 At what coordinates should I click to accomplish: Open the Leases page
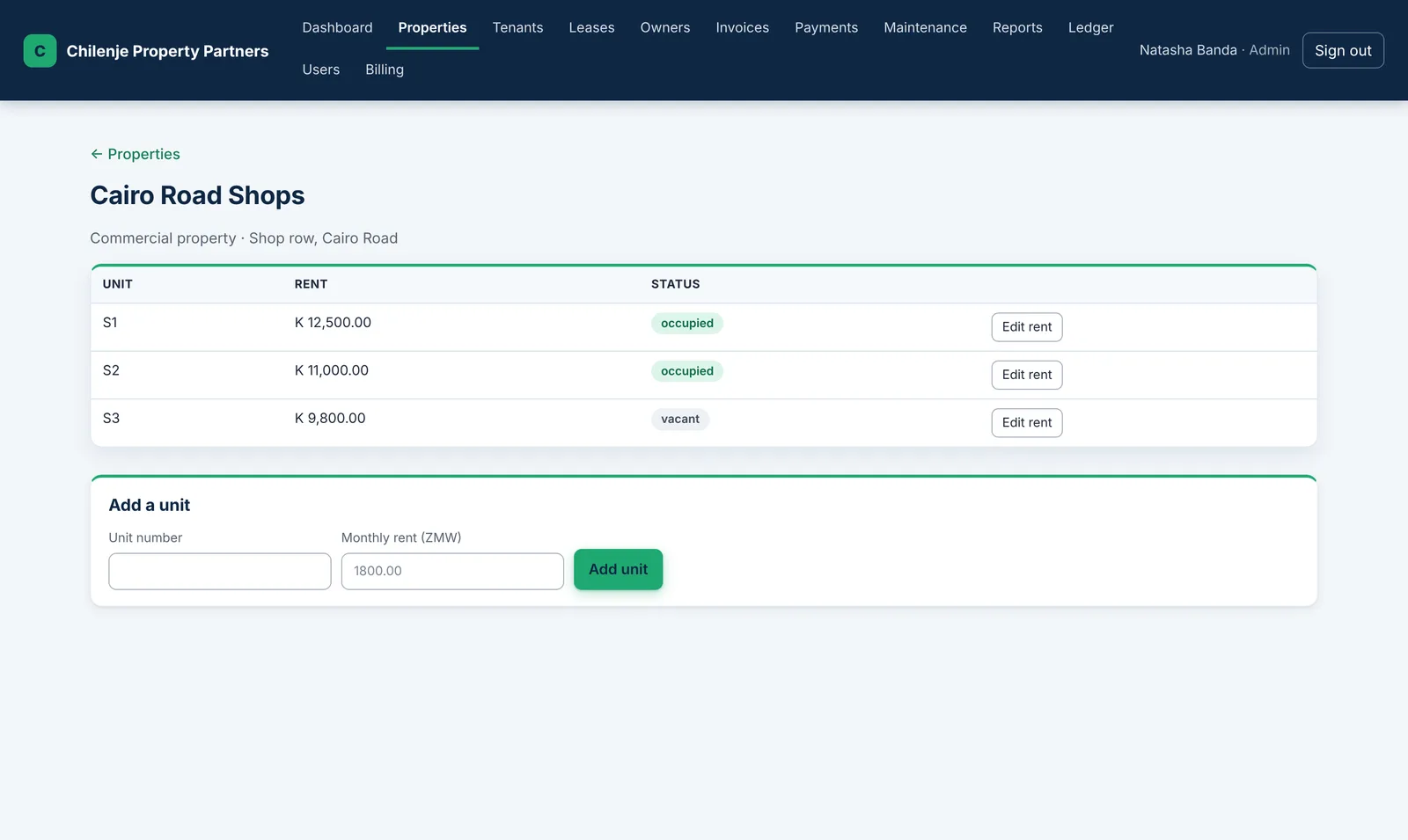click(591, 27)
